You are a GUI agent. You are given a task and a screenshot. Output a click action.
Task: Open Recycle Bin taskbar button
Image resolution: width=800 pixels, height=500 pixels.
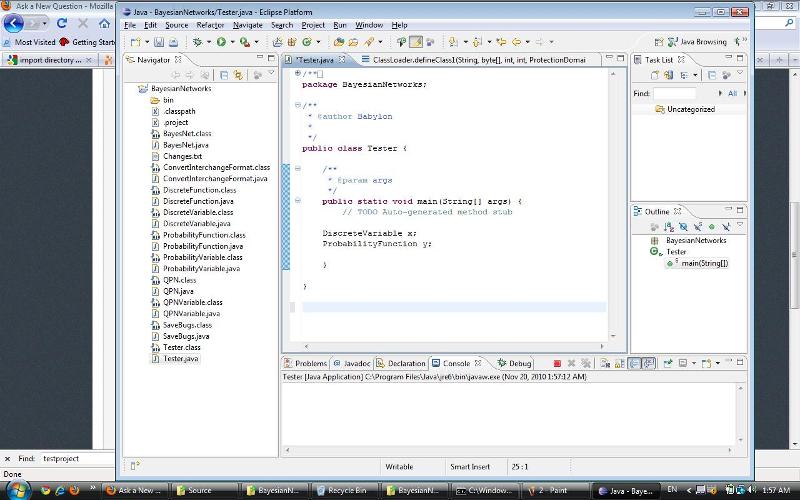click(x=342, y=491)
